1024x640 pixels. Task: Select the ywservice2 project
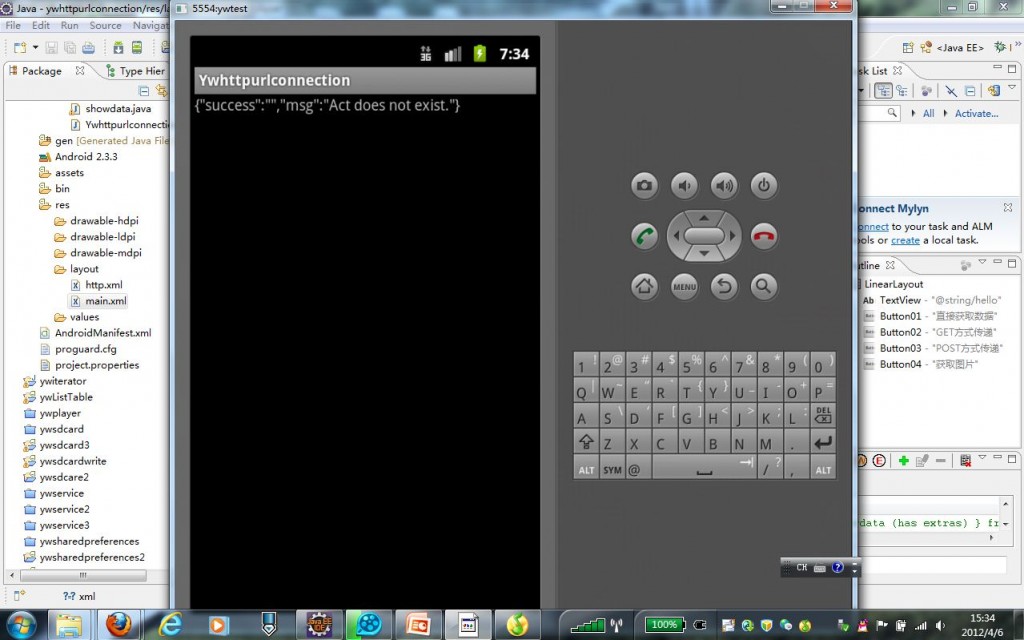57,509
